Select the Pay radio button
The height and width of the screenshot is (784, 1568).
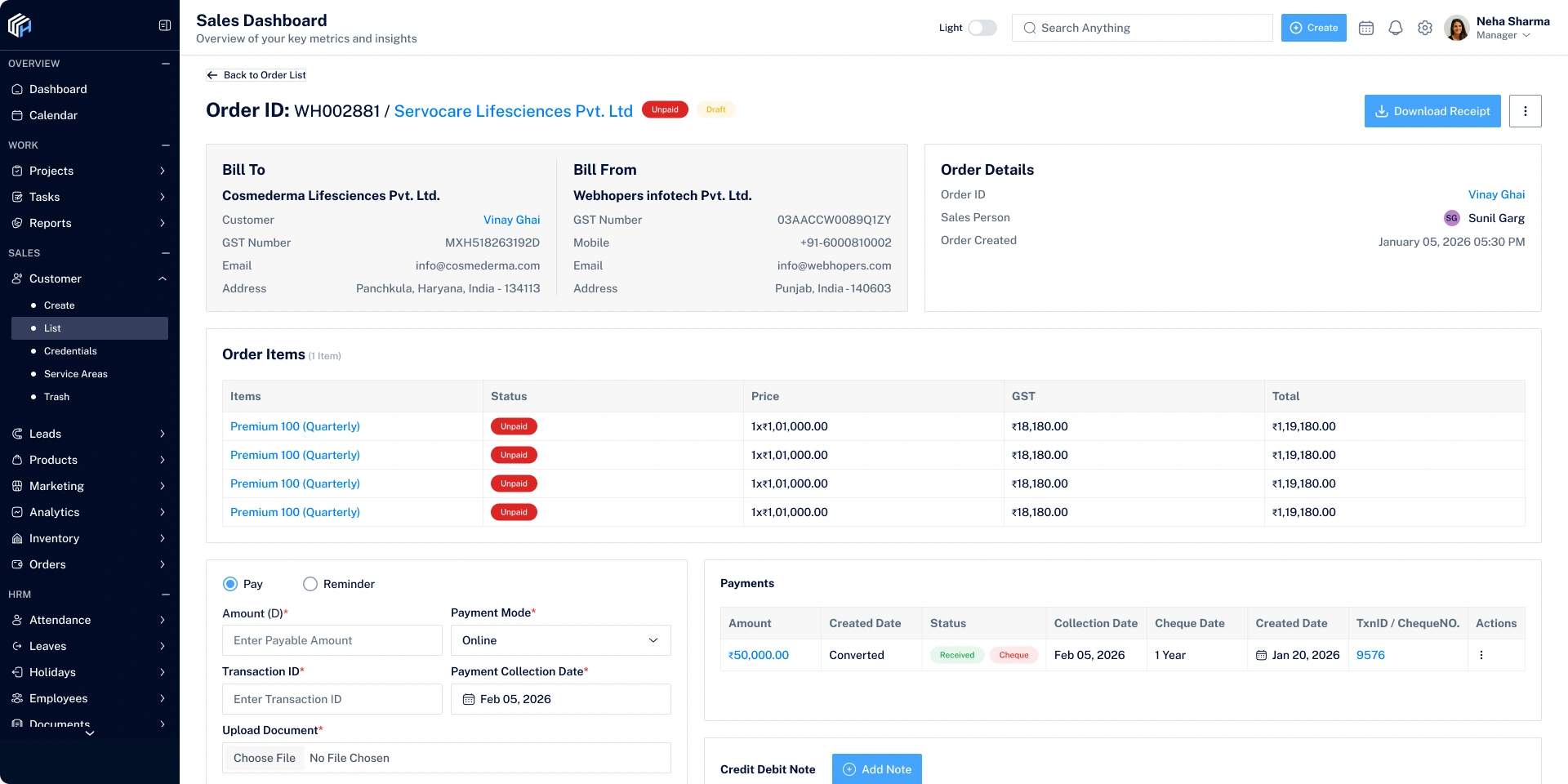click(230, 584)
